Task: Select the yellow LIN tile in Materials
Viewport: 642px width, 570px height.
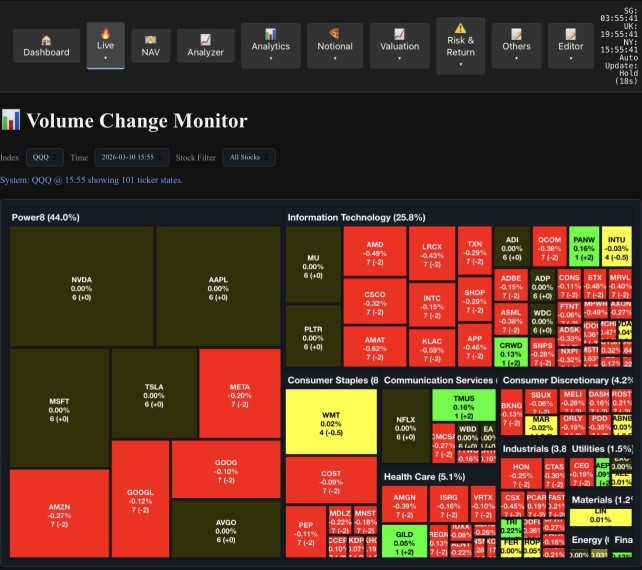Action: click(600, 517)
